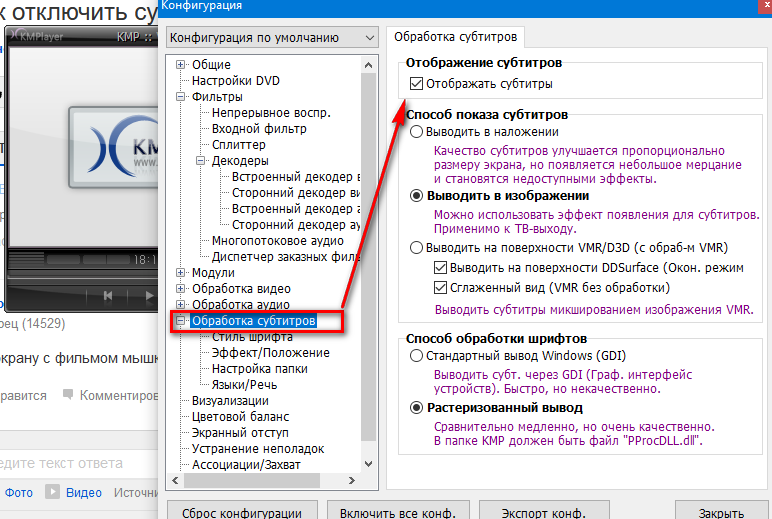Select Диспетчер заказных фильтров tree item
Screen dimensions: 772x519
tap(286, 257)
